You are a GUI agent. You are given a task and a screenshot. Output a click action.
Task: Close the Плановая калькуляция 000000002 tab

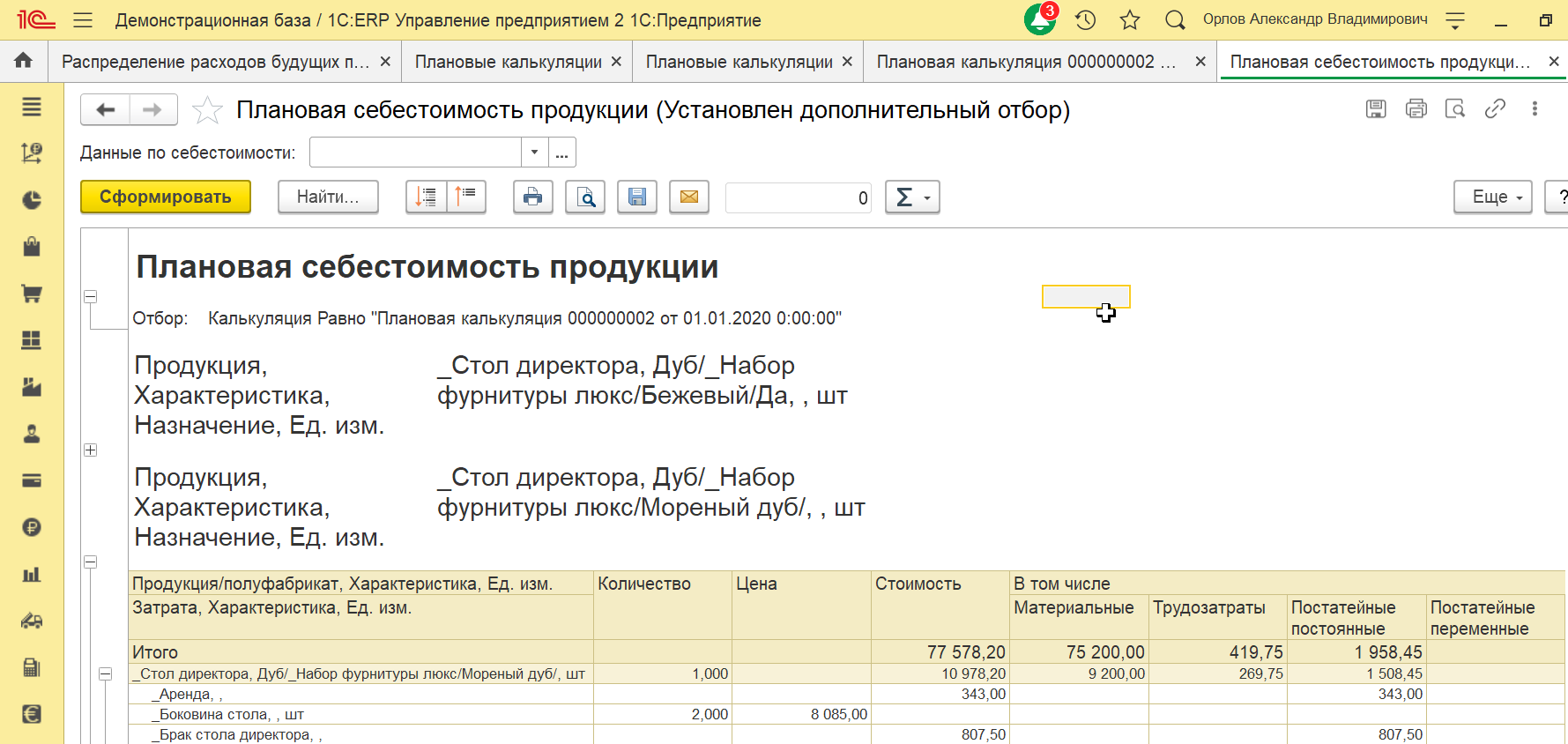click(x=1200, y=62)
